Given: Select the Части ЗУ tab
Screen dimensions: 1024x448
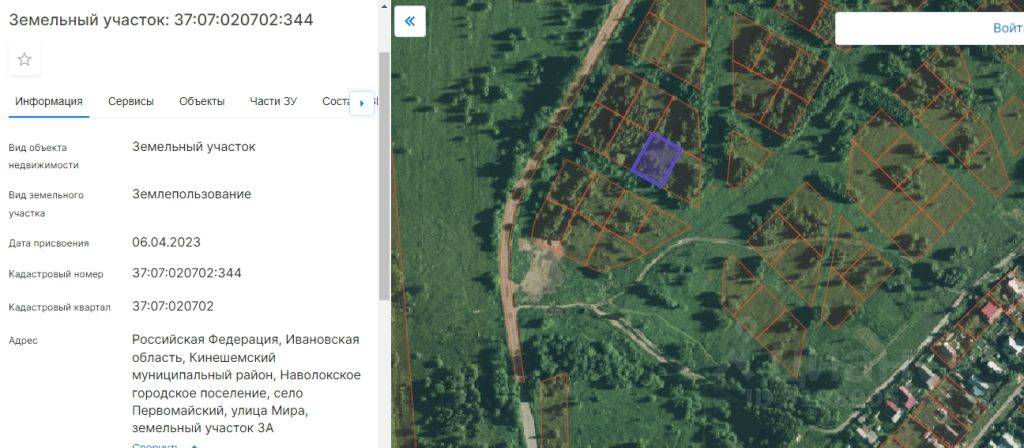Looking at the screenshot, I should pos(273,101).
